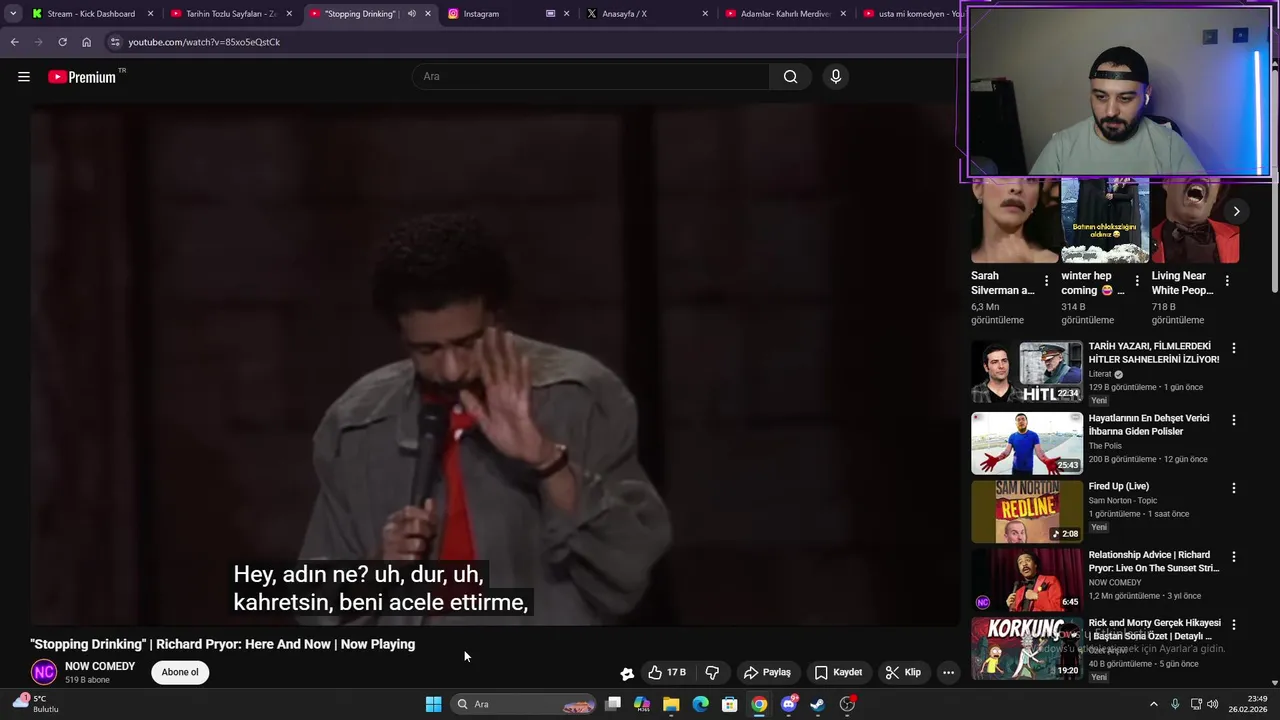The image size is (1280, 720).
Task: Focus the YouTube 'Ara' search field
Action: (x=591, y=76)
